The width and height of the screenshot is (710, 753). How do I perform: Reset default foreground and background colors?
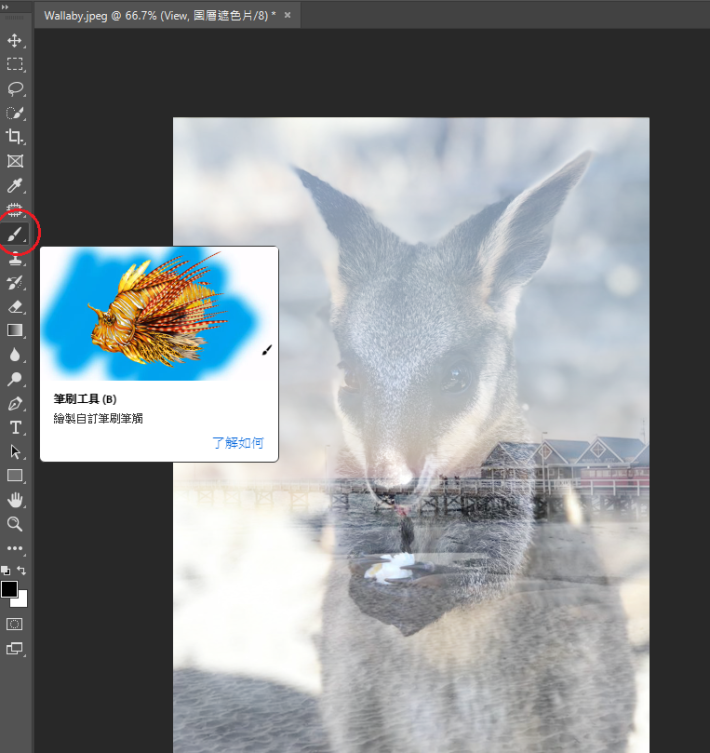[5, 571]
